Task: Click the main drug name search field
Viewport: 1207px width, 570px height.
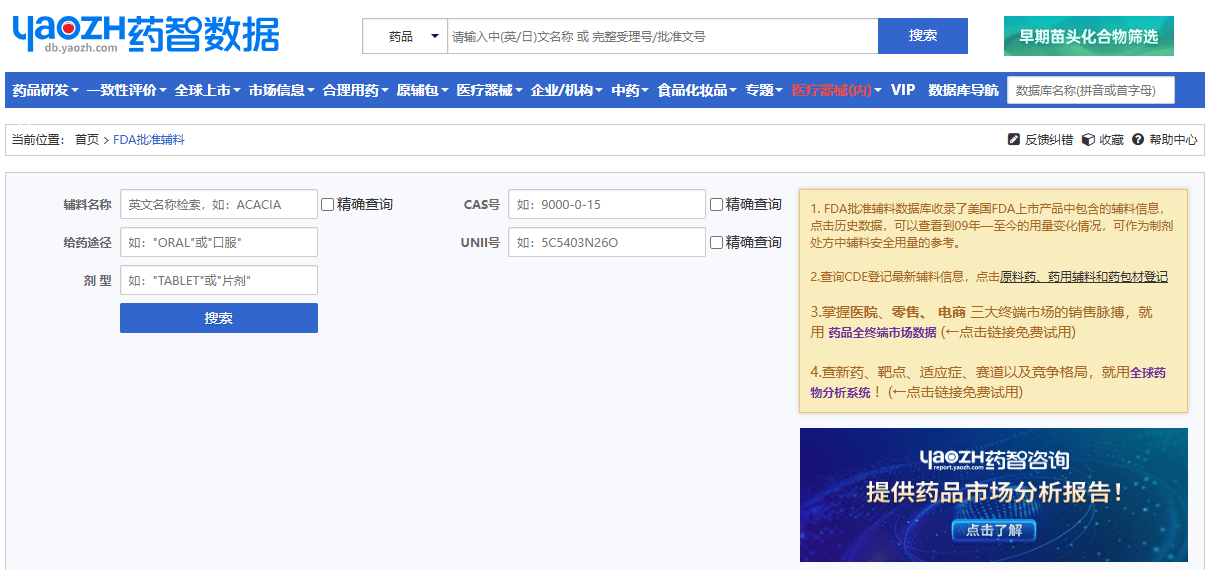Action: tap(662, 36)
